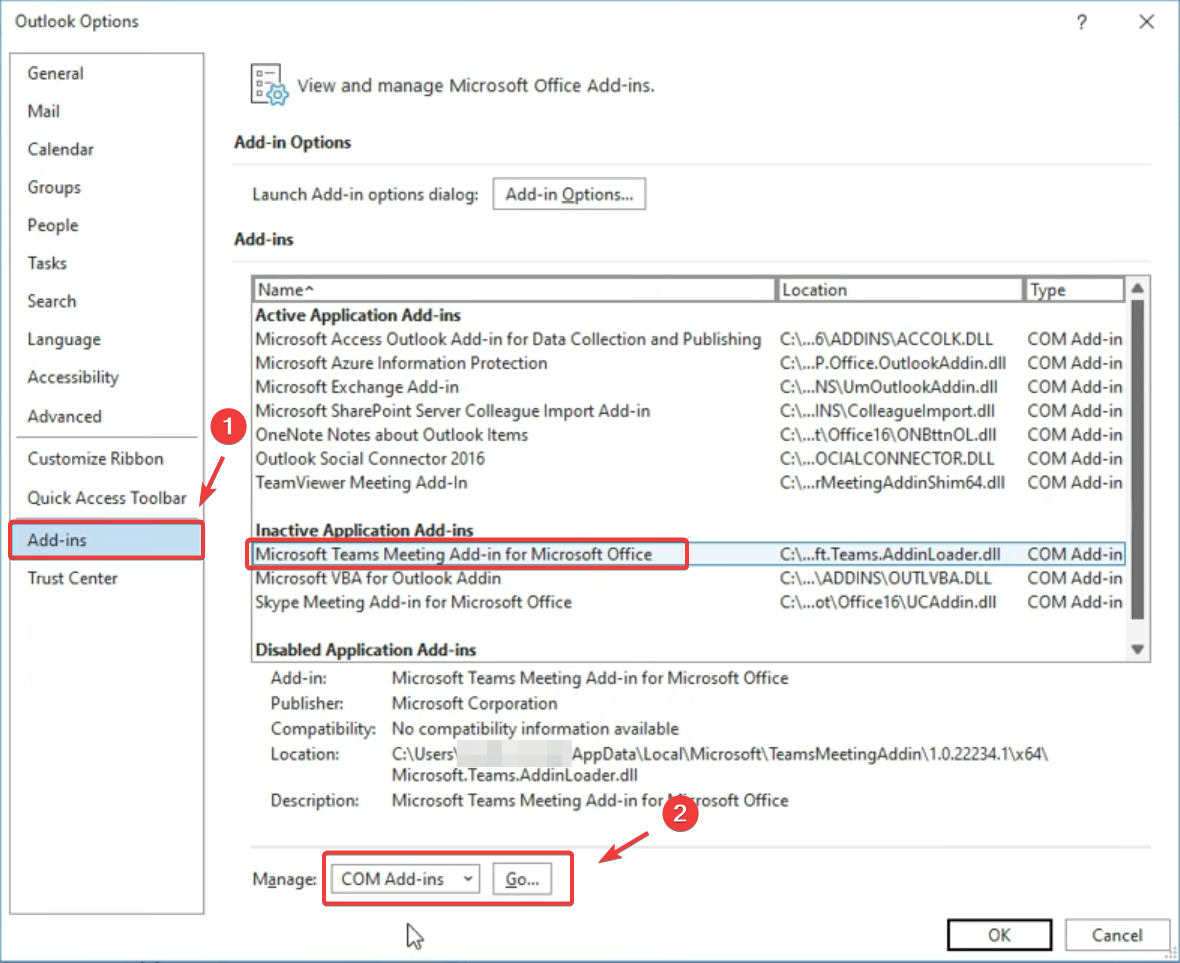Screen dimensions: 1180x963
Task: Select Groups in the sidebar
Action: pos(54,187)
